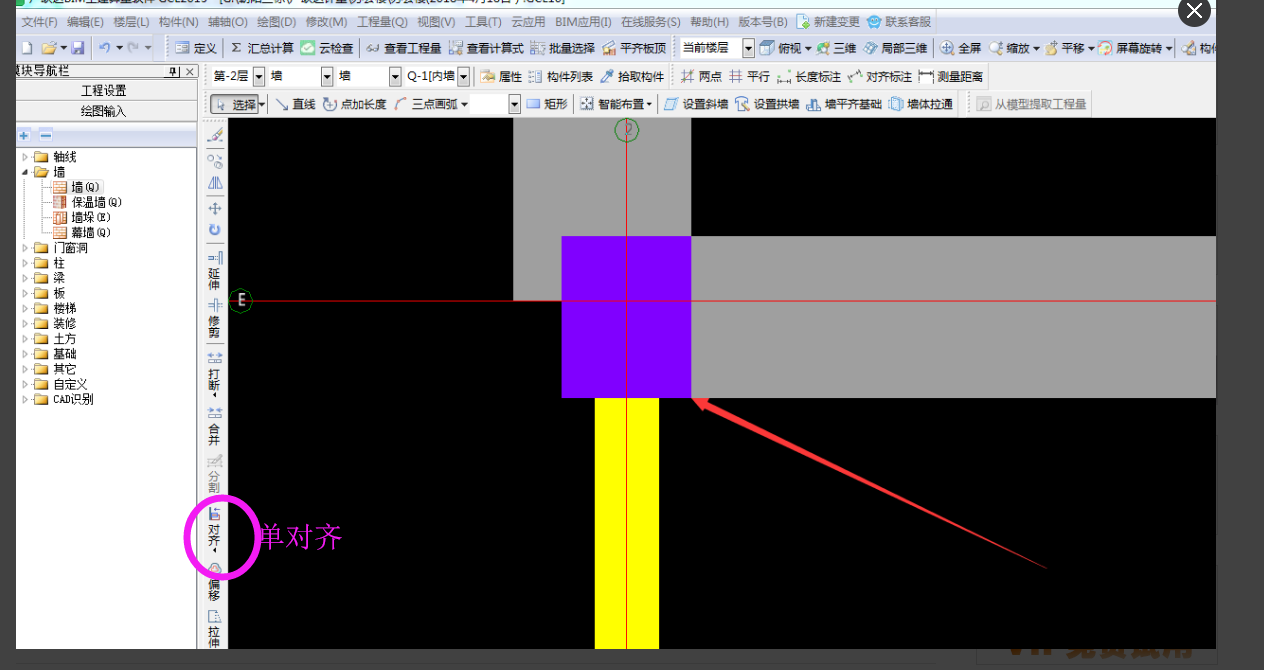Open 屏幕旋转 screen rotate dropdown

[1168, 48]
